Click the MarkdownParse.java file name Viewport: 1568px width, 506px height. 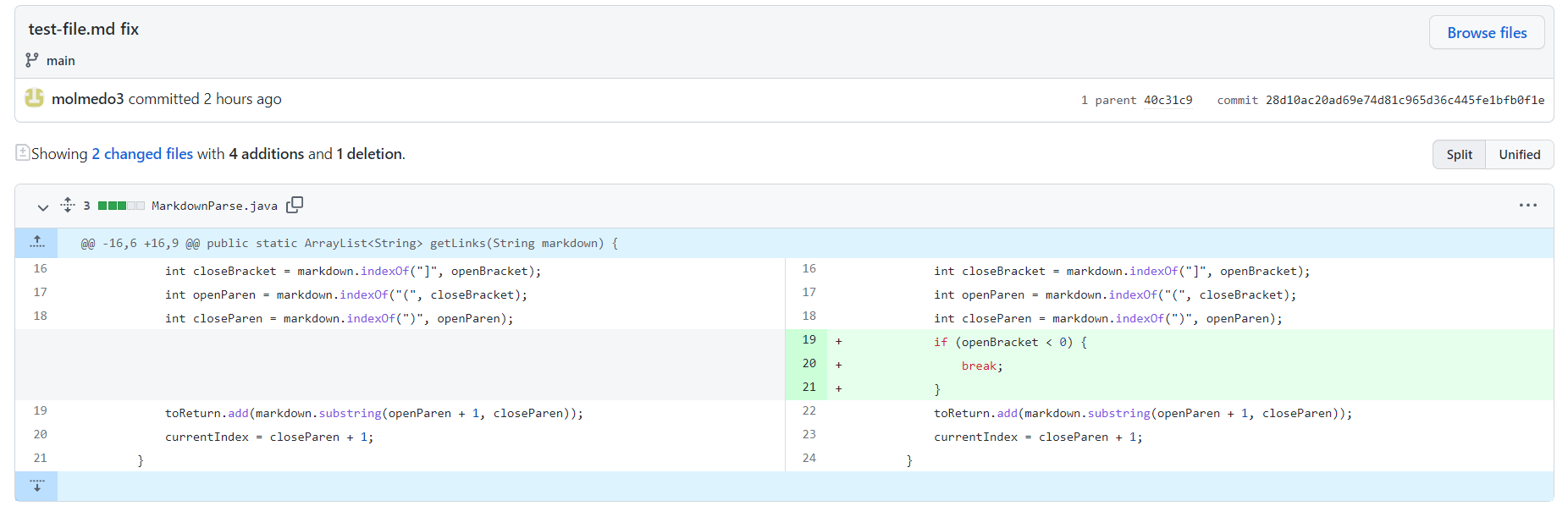(214, 206)
